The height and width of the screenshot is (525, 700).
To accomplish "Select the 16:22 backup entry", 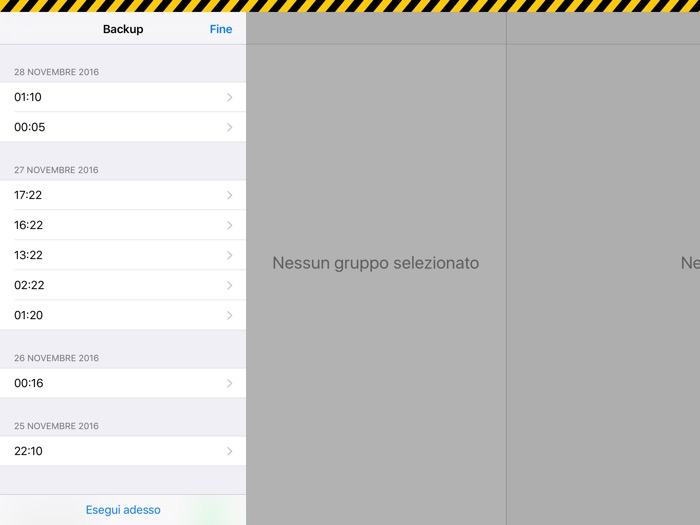I will [x=123, y=225].
